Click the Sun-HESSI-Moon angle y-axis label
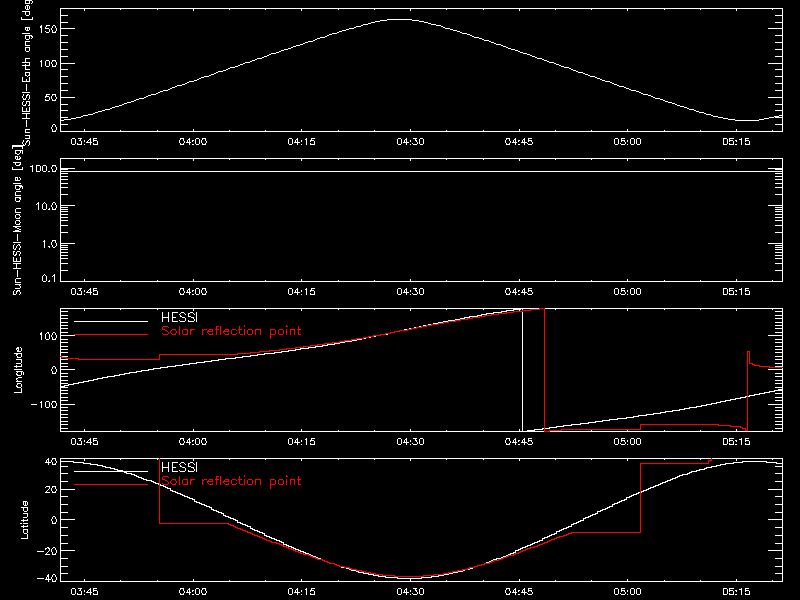The image size is (800, 600). 17,220
